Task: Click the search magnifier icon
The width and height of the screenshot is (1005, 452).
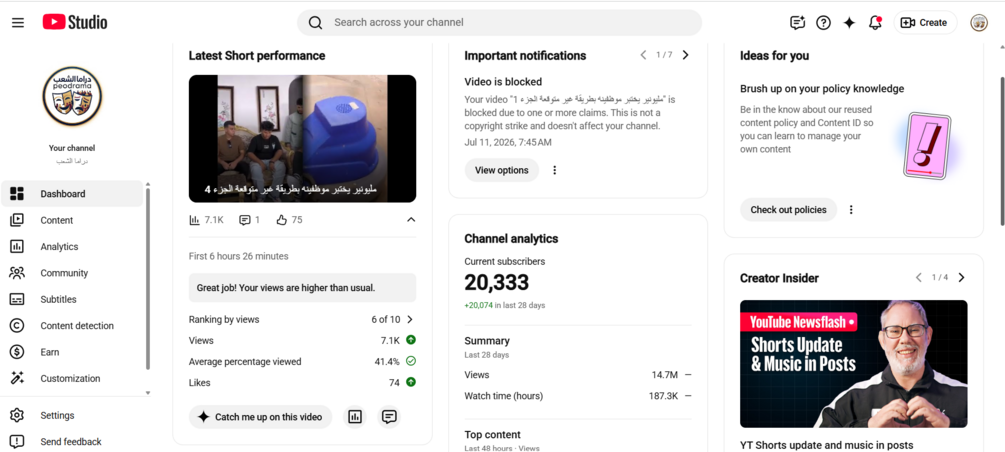Action: click(x=315, y=22)
